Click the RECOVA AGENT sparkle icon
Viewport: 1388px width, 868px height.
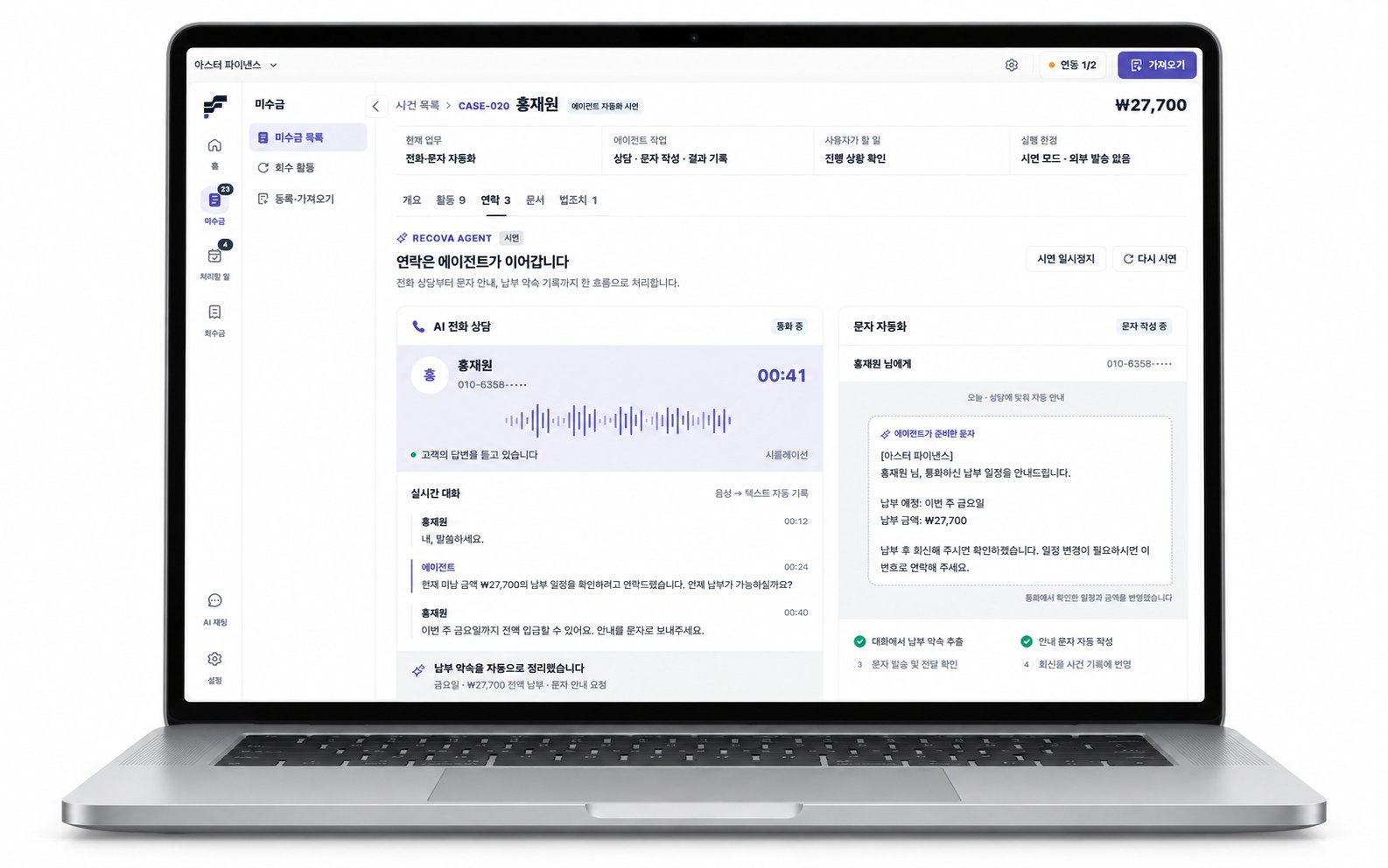pyautogui.click(x=402, y=238)
